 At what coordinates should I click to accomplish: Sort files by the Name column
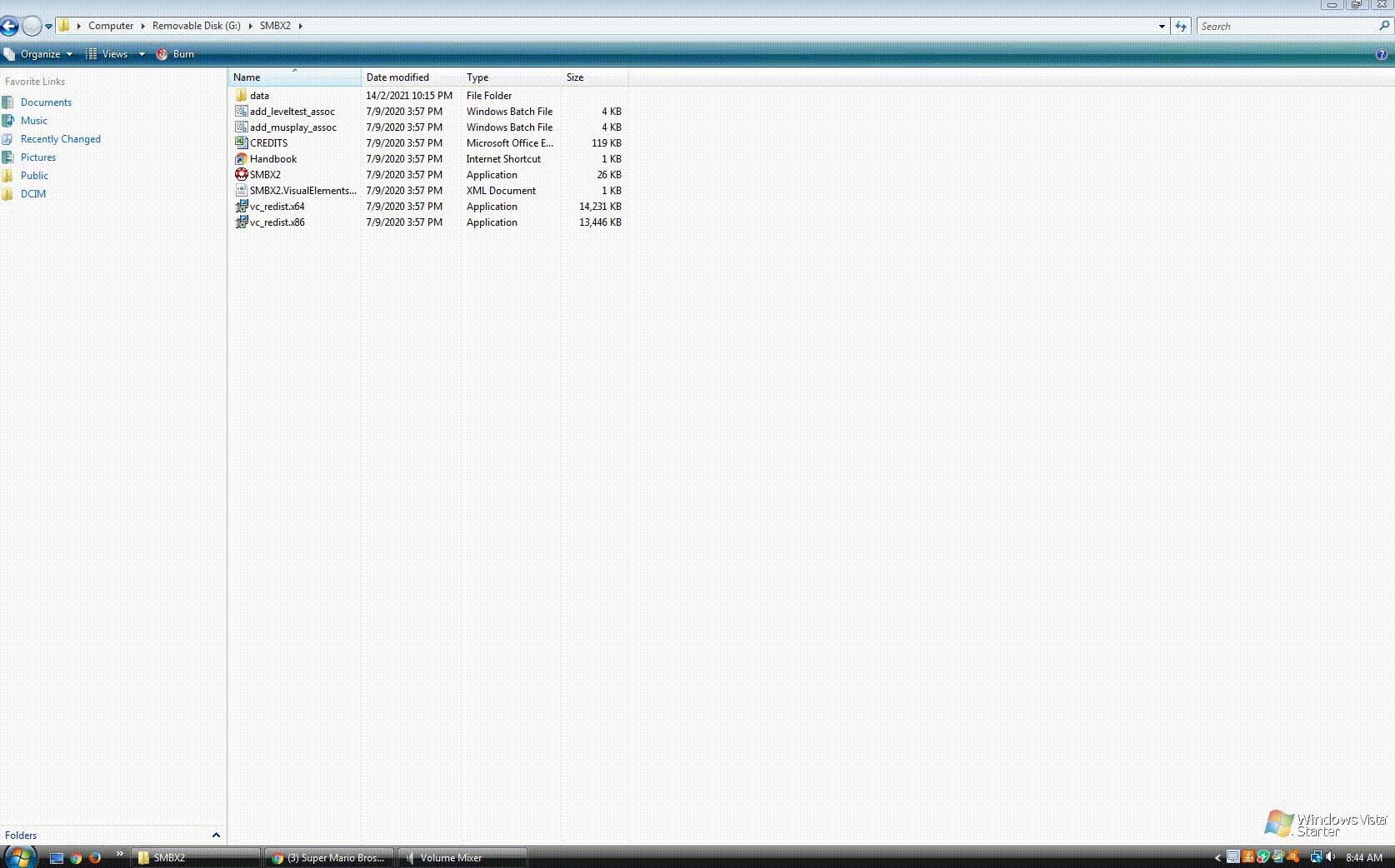click(295, 77)
